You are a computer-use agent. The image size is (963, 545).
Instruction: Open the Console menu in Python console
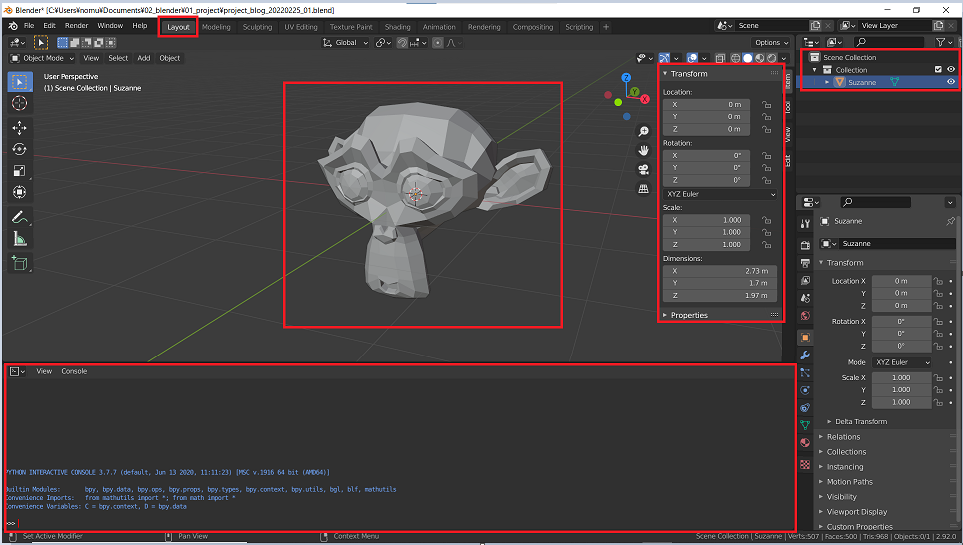pyautogui.click(x=74, y=371)
